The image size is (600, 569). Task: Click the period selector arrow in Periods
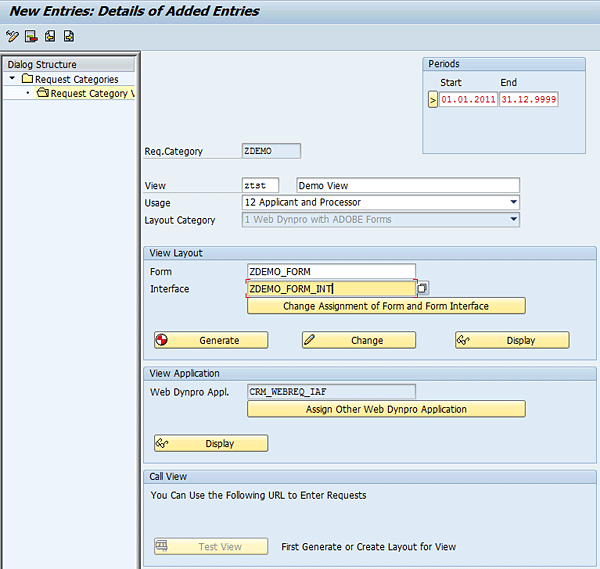click(x=433, y=100)
